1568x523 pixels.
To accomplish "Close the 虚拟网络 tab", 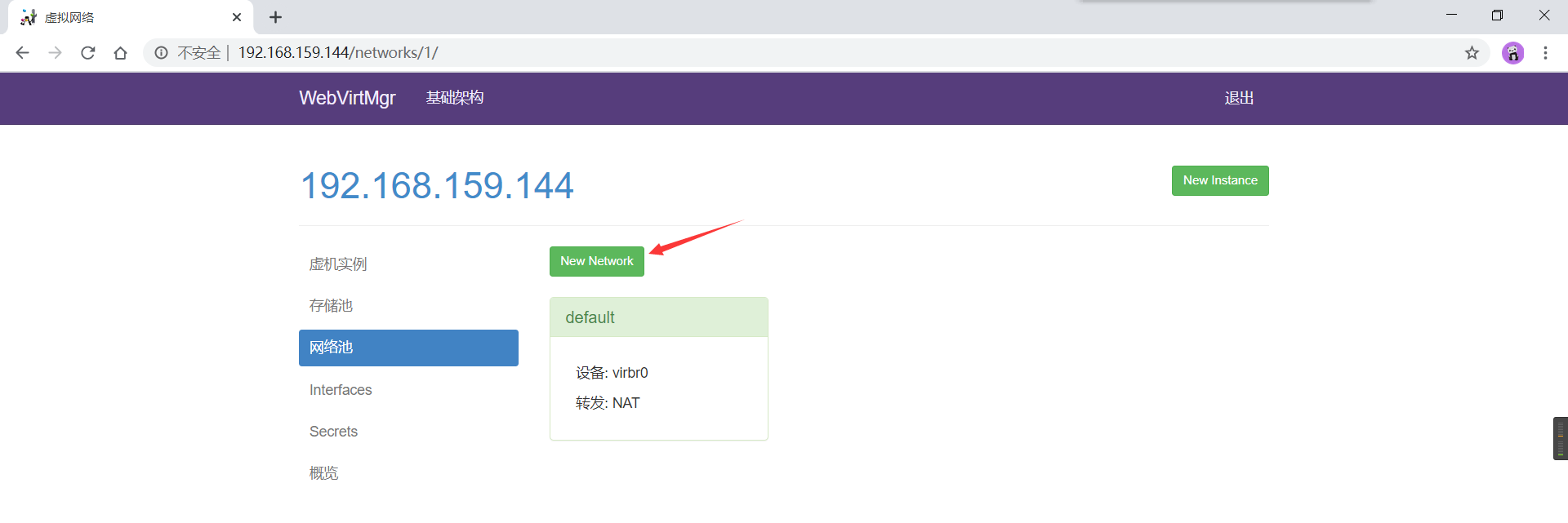I will (237, 17).
